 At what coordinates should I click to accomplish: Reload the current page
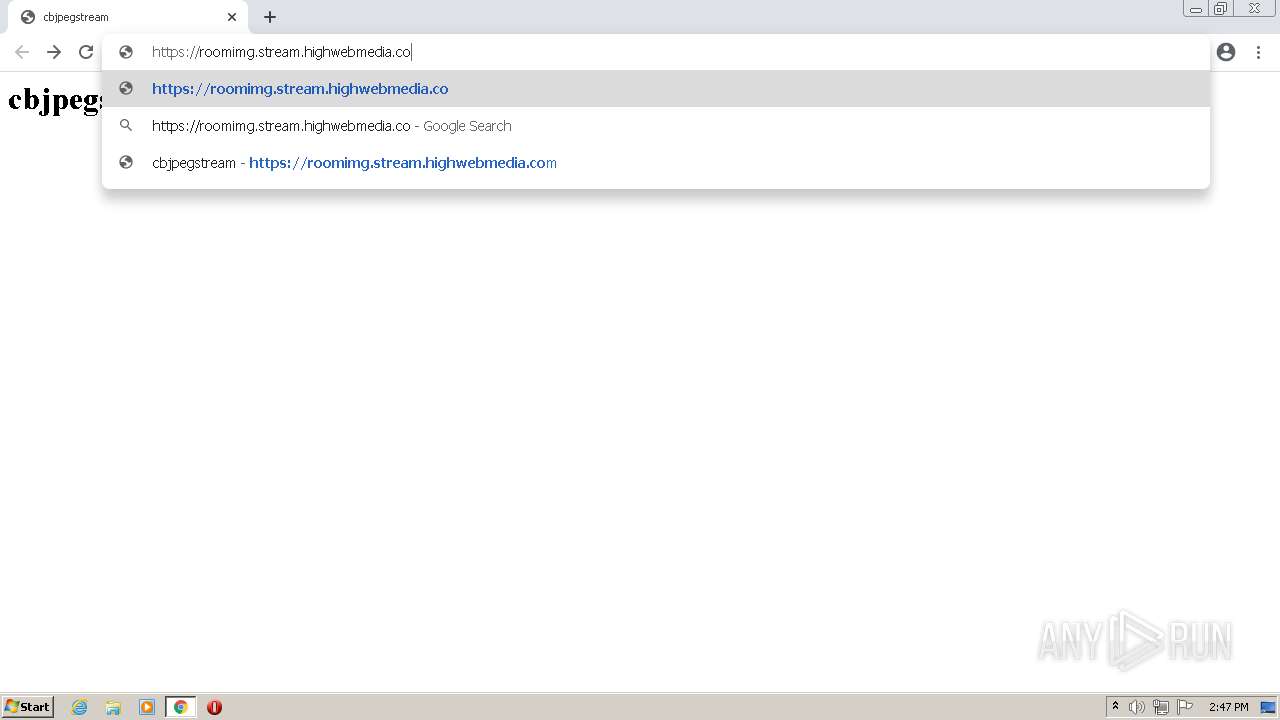(x=86, y=52)
